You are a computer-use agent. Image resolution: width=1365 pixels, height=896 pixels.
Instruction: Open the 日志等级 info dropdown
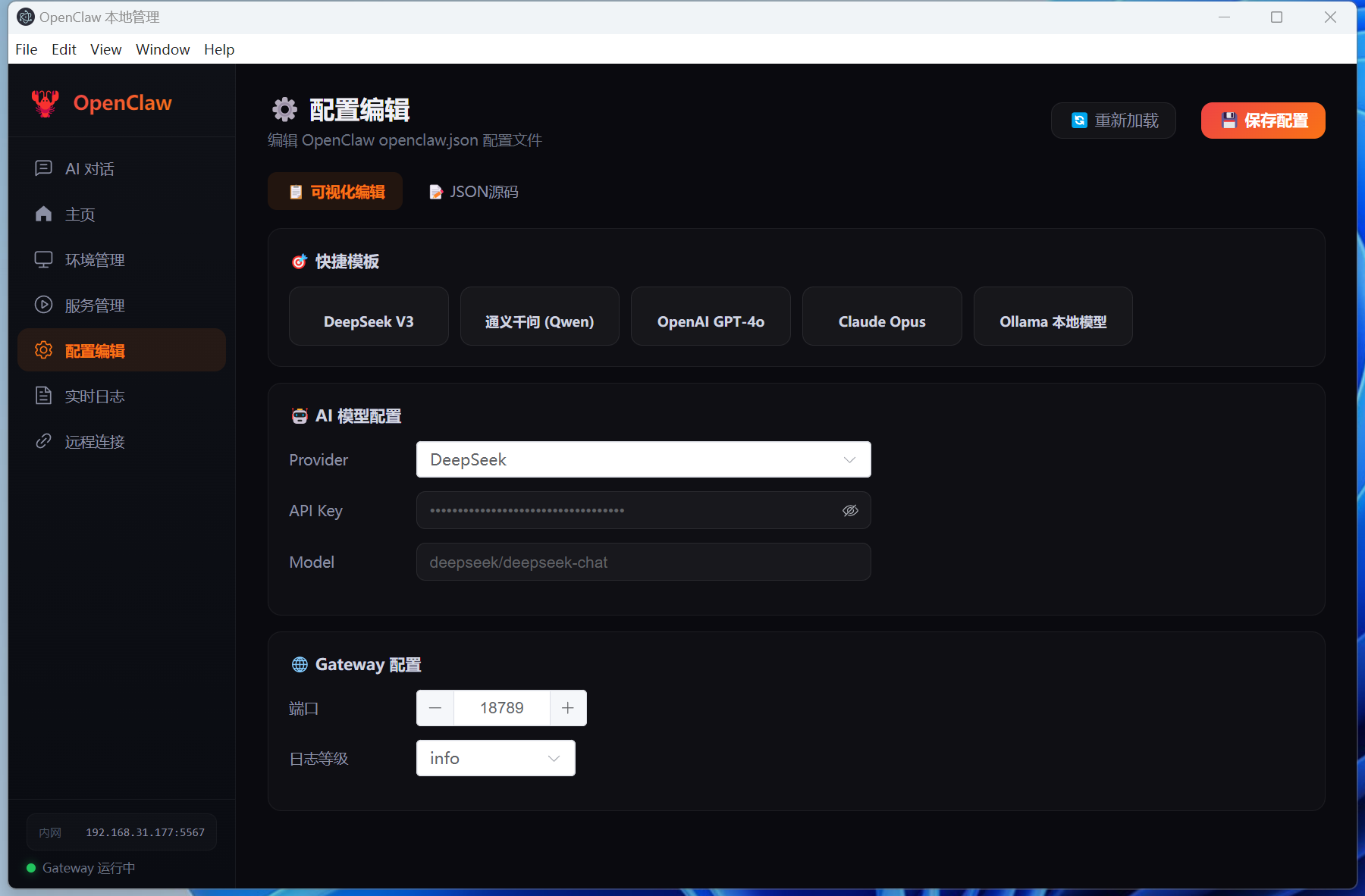(x=495, y=758)
